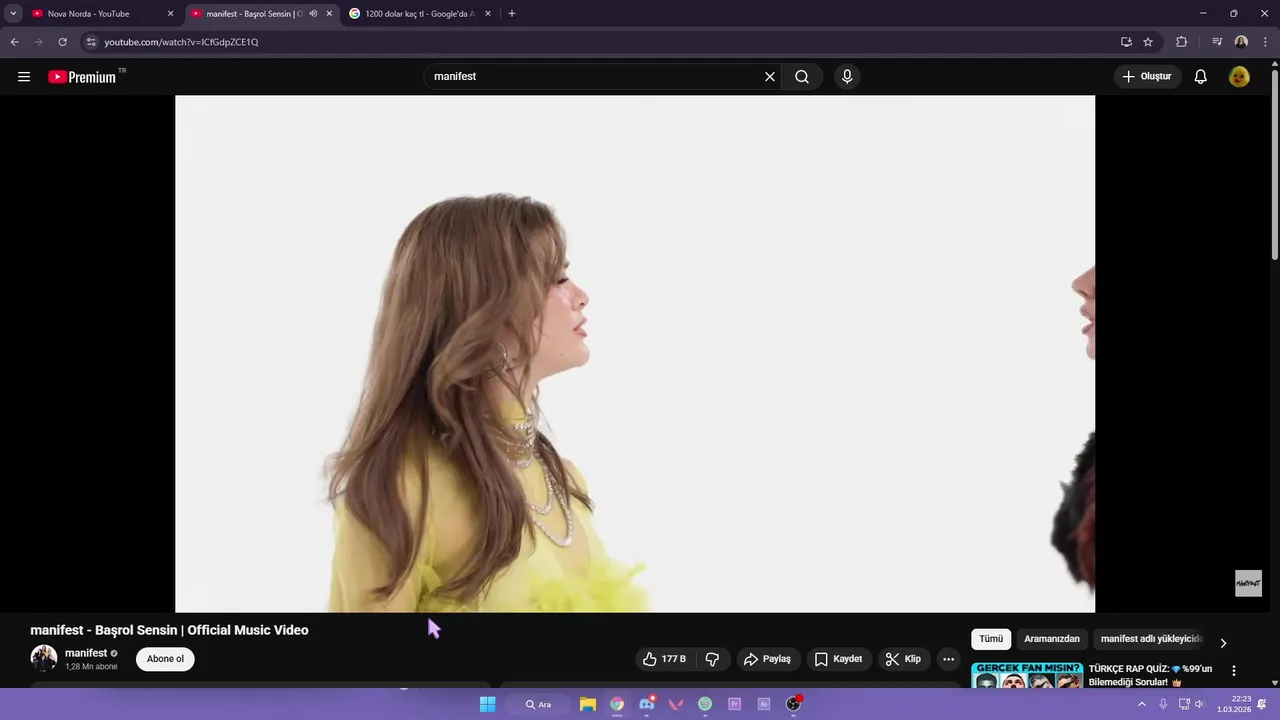Viewport: 1280px width, 720px height.
Task: Click the Oluştur create button
Action: 1147,77
